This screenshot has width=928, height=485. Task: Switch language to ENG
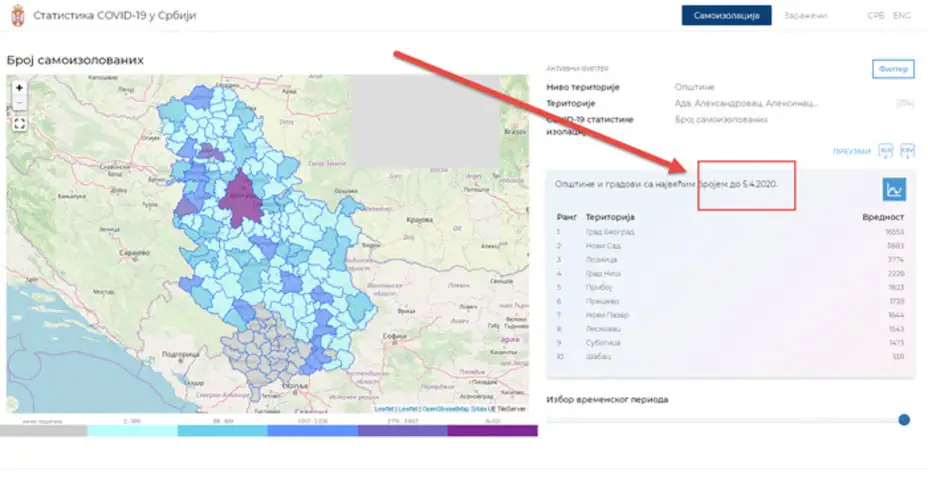click(902, 16)
